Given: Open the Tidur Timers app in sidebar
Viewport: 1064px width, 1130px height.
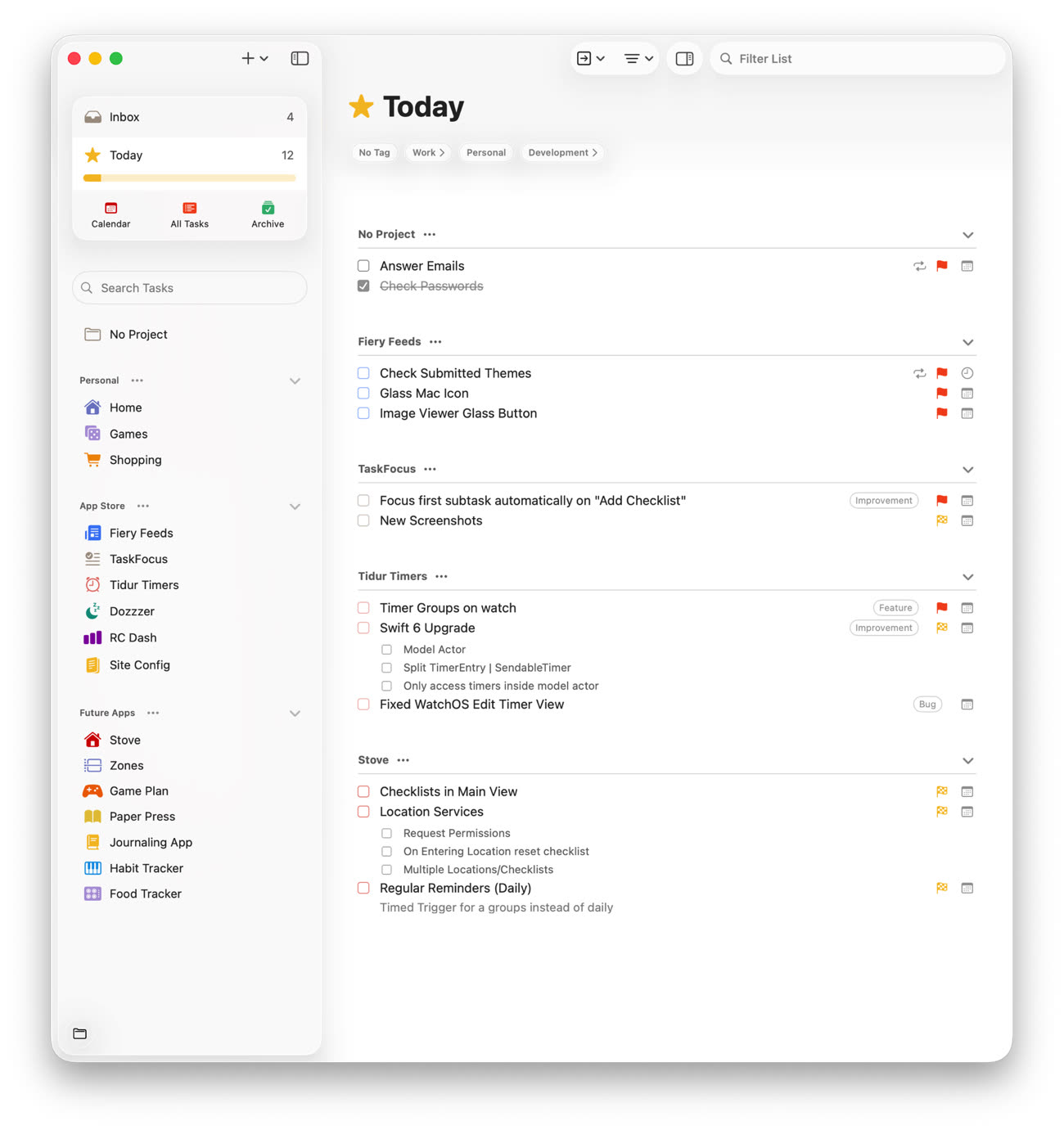Looking at the screenshot, I should [144, 584].
